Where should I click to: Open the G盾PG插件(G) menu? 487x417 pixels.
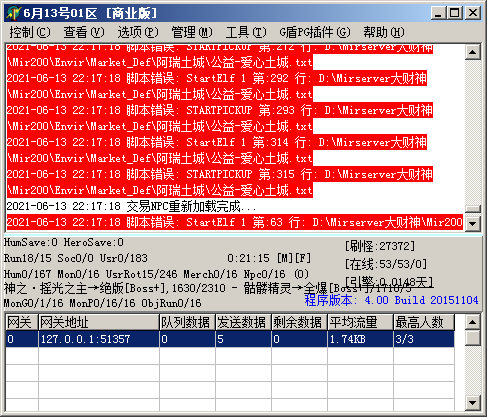[x=315, y=32]
